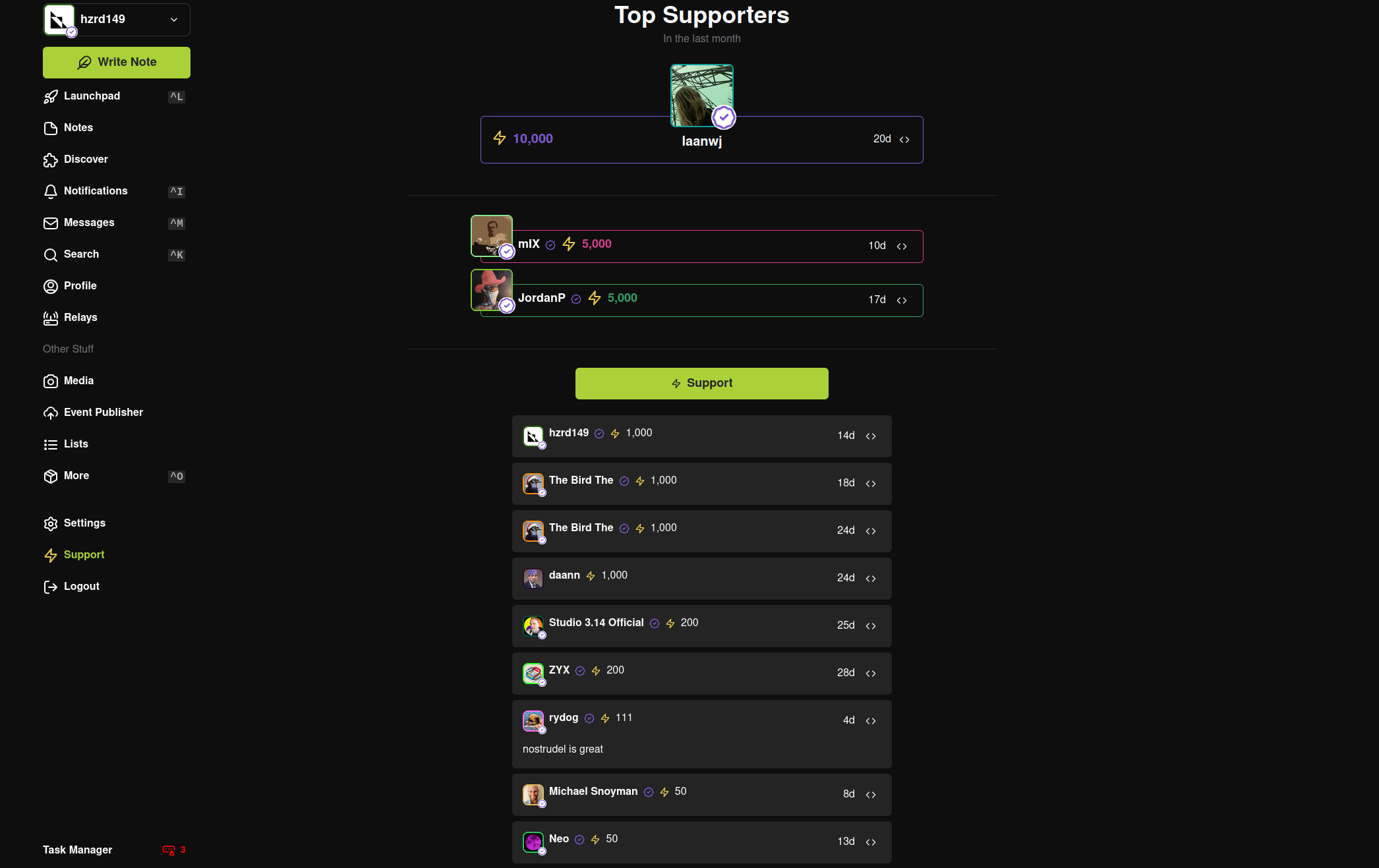This screenshot has width=1379, height=868.
Task: Click the Launchpad rocket icon
Action: (x=51, y=97)
